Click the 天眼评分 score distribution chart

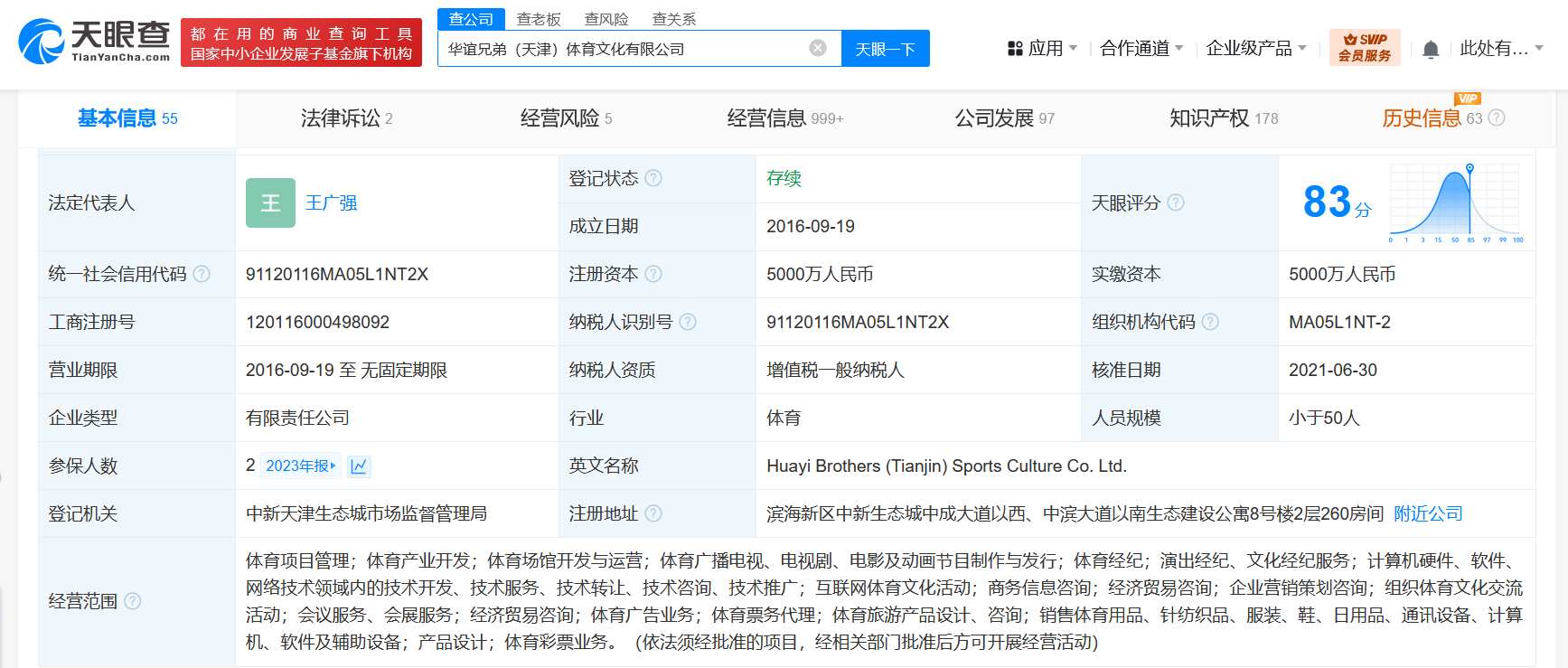1456,203
